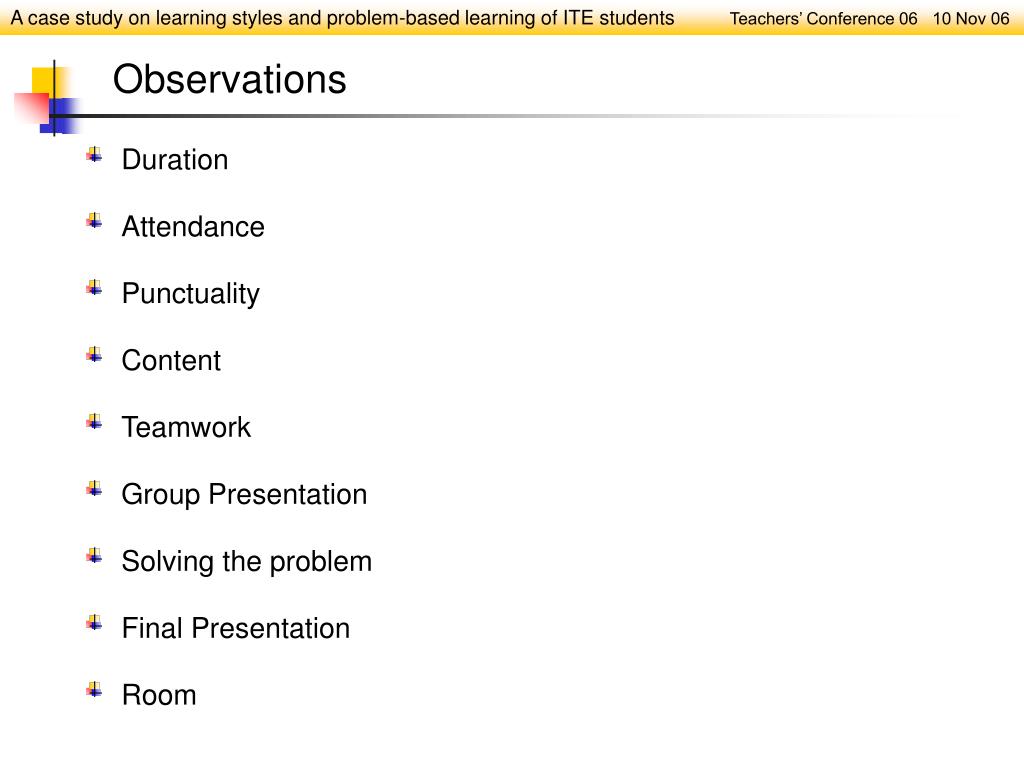The image size is (1024, 768).
Task: Click the bullet icon beside Punctuality
Action: 94,289
